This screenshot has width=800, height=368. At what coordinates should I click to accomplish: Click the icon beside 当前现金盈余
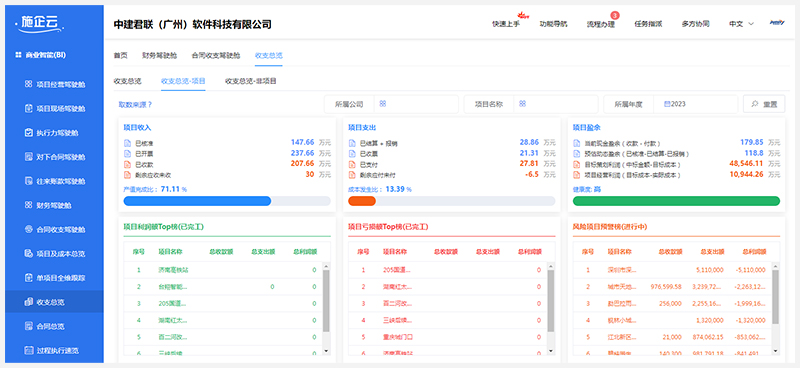pyautogui.click(x=576, y=143)
